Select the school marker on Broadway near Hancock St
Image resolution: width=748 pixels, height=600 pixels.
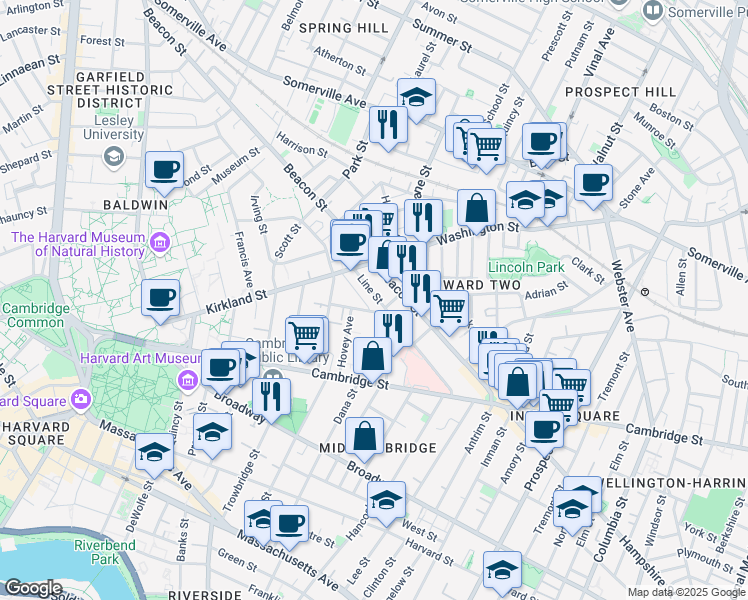(x=386, y=503)
